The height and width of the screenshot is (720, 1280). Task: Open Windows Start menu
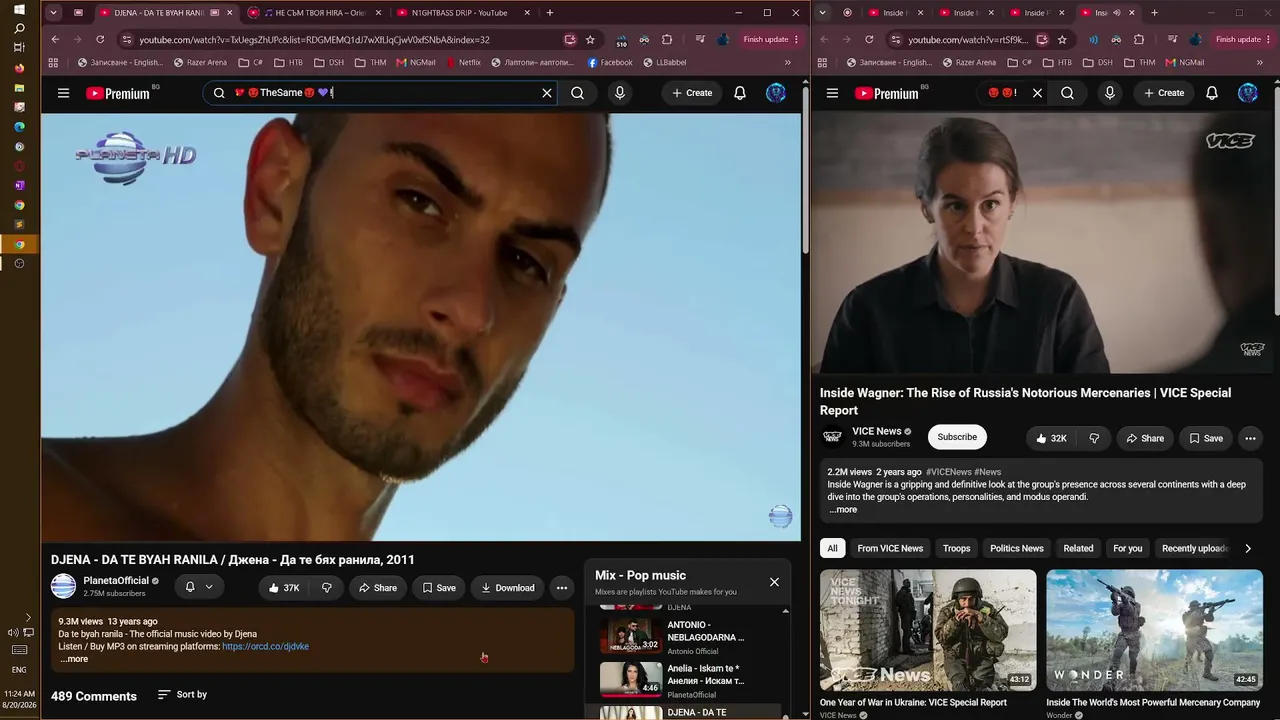19,9
